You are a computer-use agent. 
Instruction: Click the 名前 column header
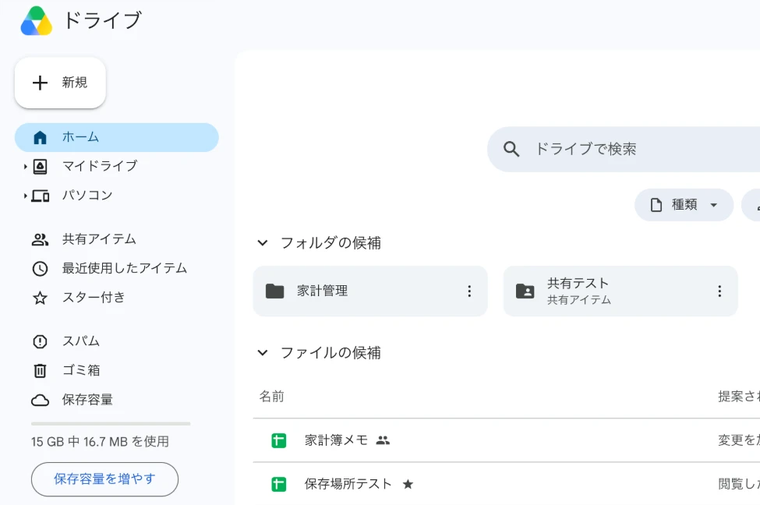click(x=272, y=396)
